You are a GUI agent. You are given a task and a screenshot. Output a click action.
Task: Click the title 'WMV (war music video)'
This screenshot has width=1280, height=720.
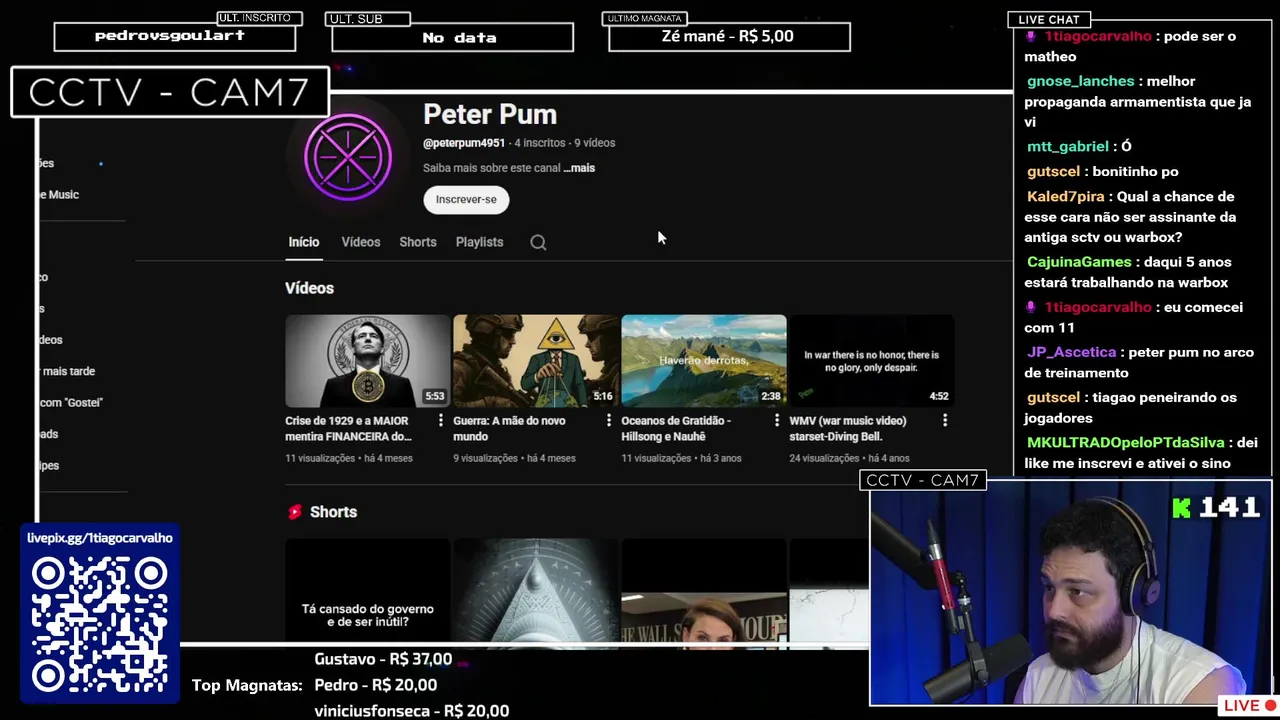pos(848,428)
